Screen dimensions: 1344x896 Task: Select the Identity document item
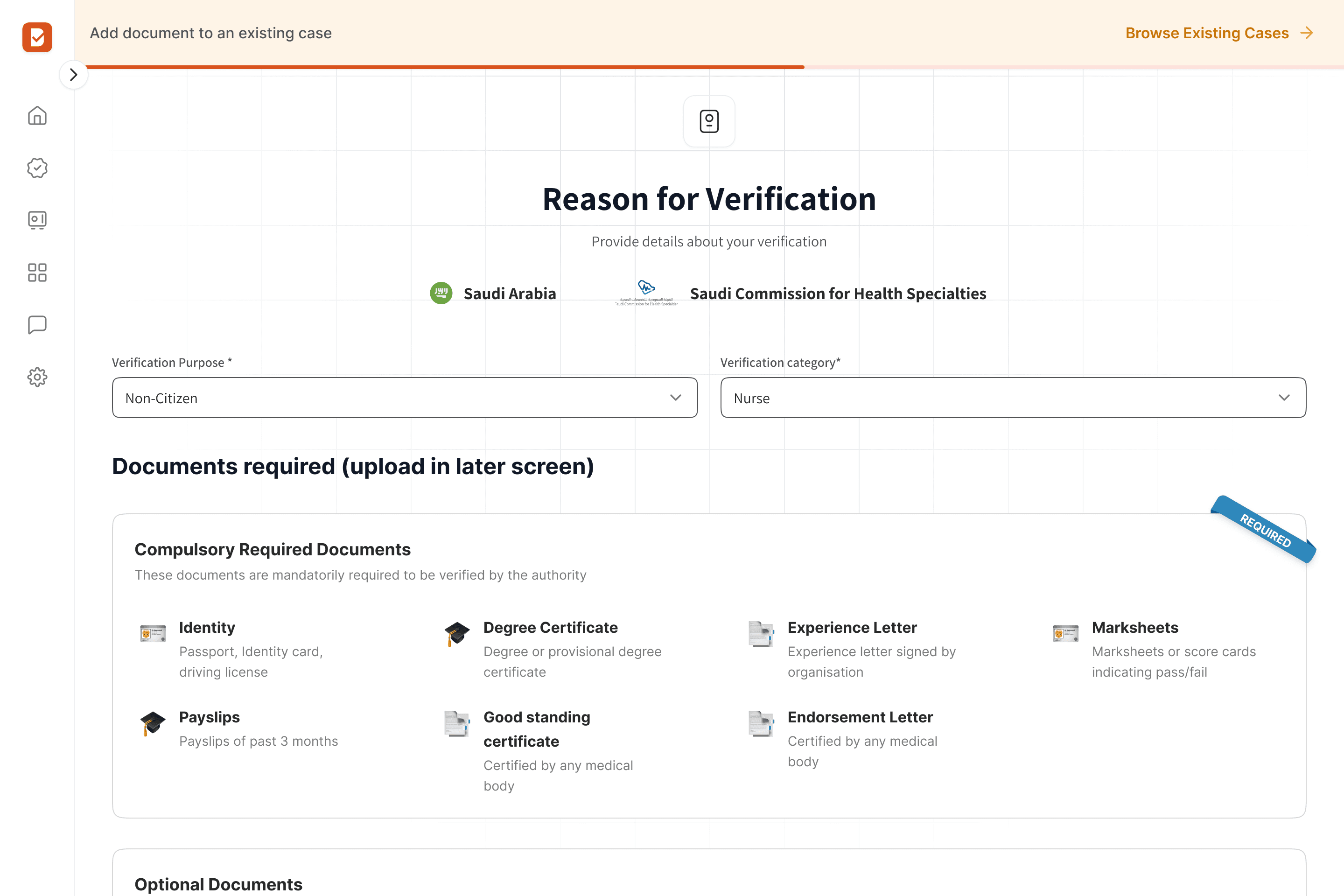click(207, 627)
